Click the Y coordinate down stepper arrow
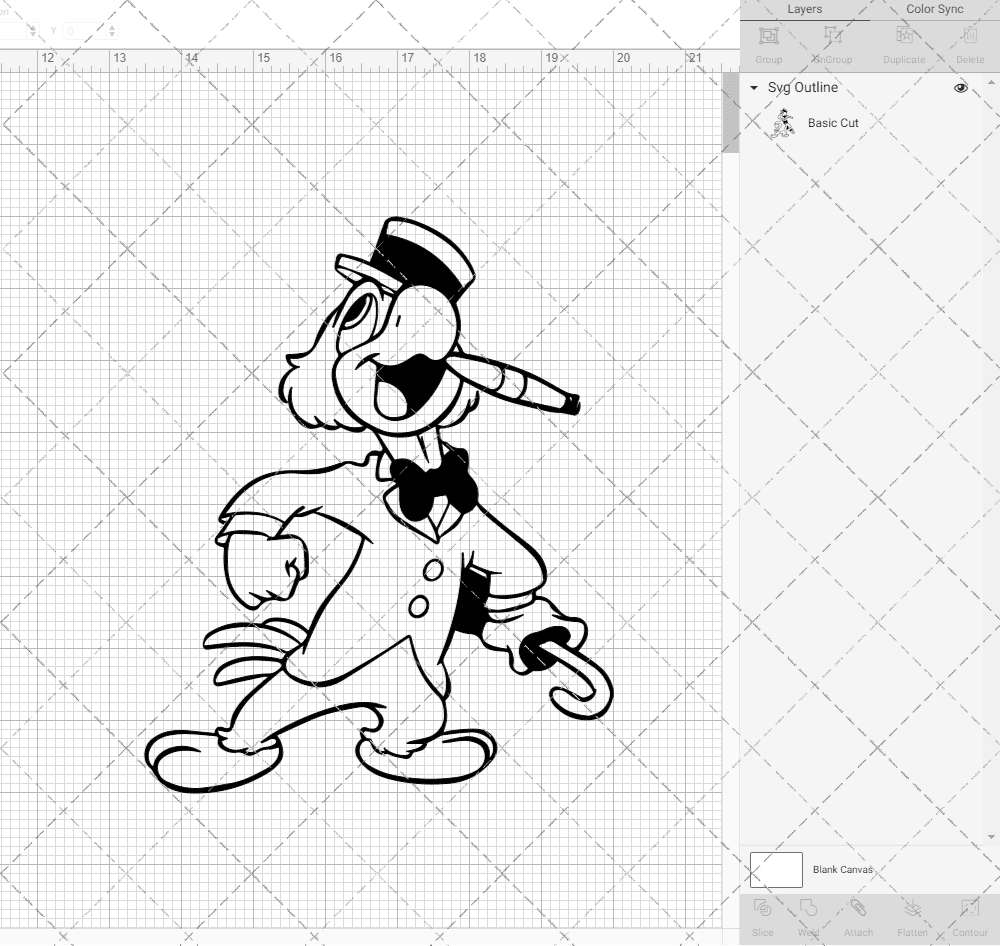This screenshot has height=946, width=1000. (x=113, y=35)
